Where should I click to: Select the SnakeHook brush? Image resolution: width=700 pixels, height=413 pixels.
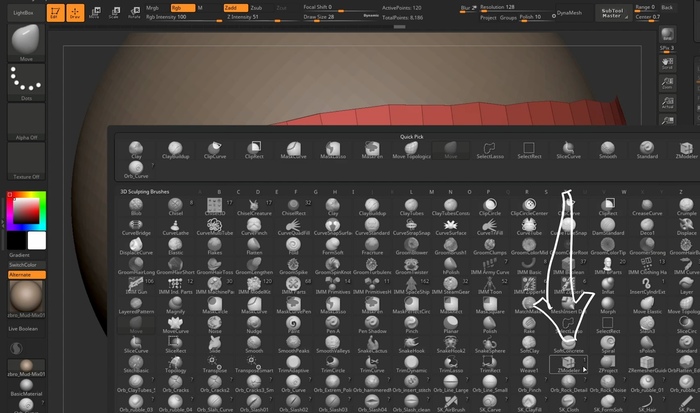tap(411, 344)
